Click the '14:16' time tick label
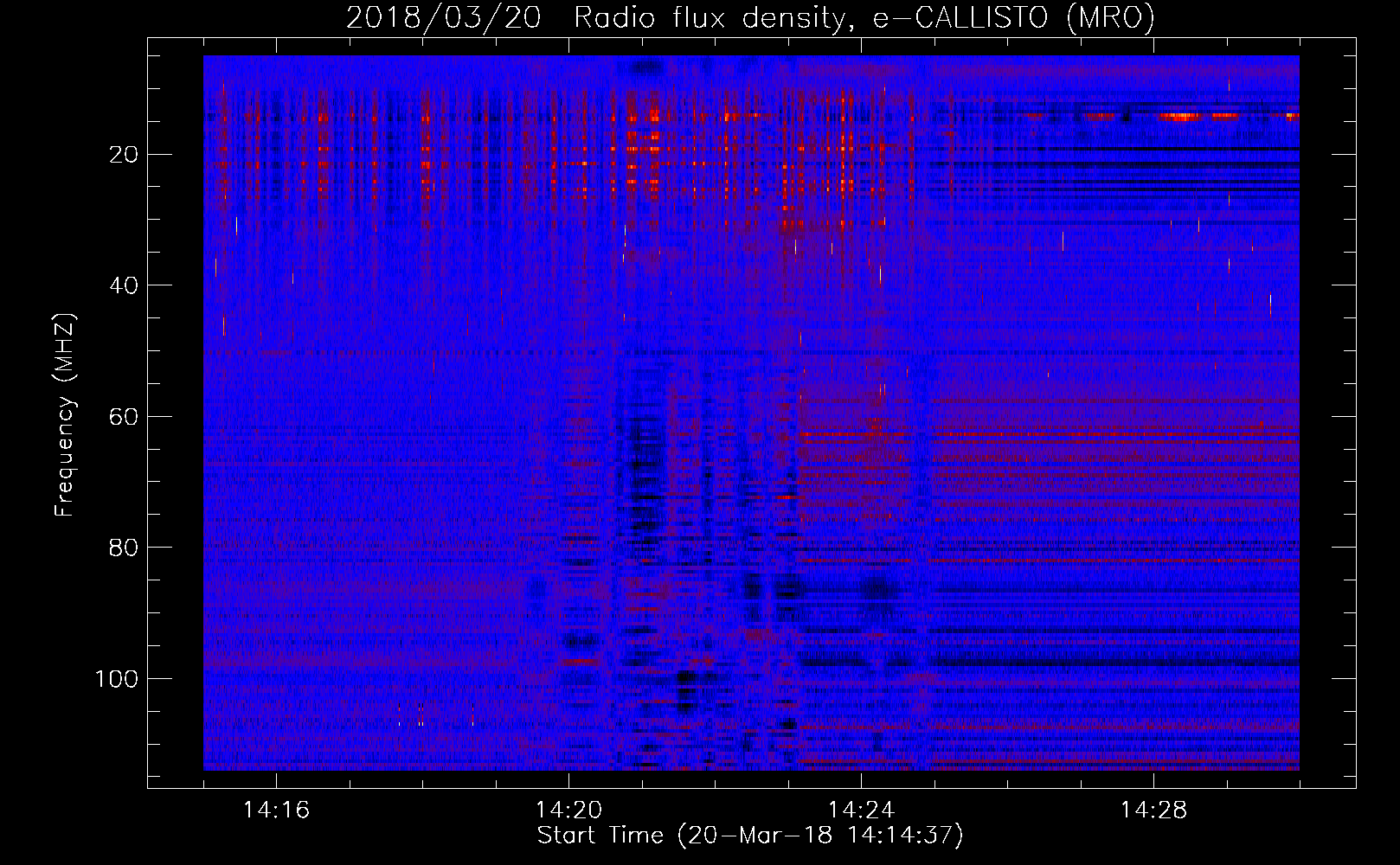1400x865 pixels. coord(276,811)
